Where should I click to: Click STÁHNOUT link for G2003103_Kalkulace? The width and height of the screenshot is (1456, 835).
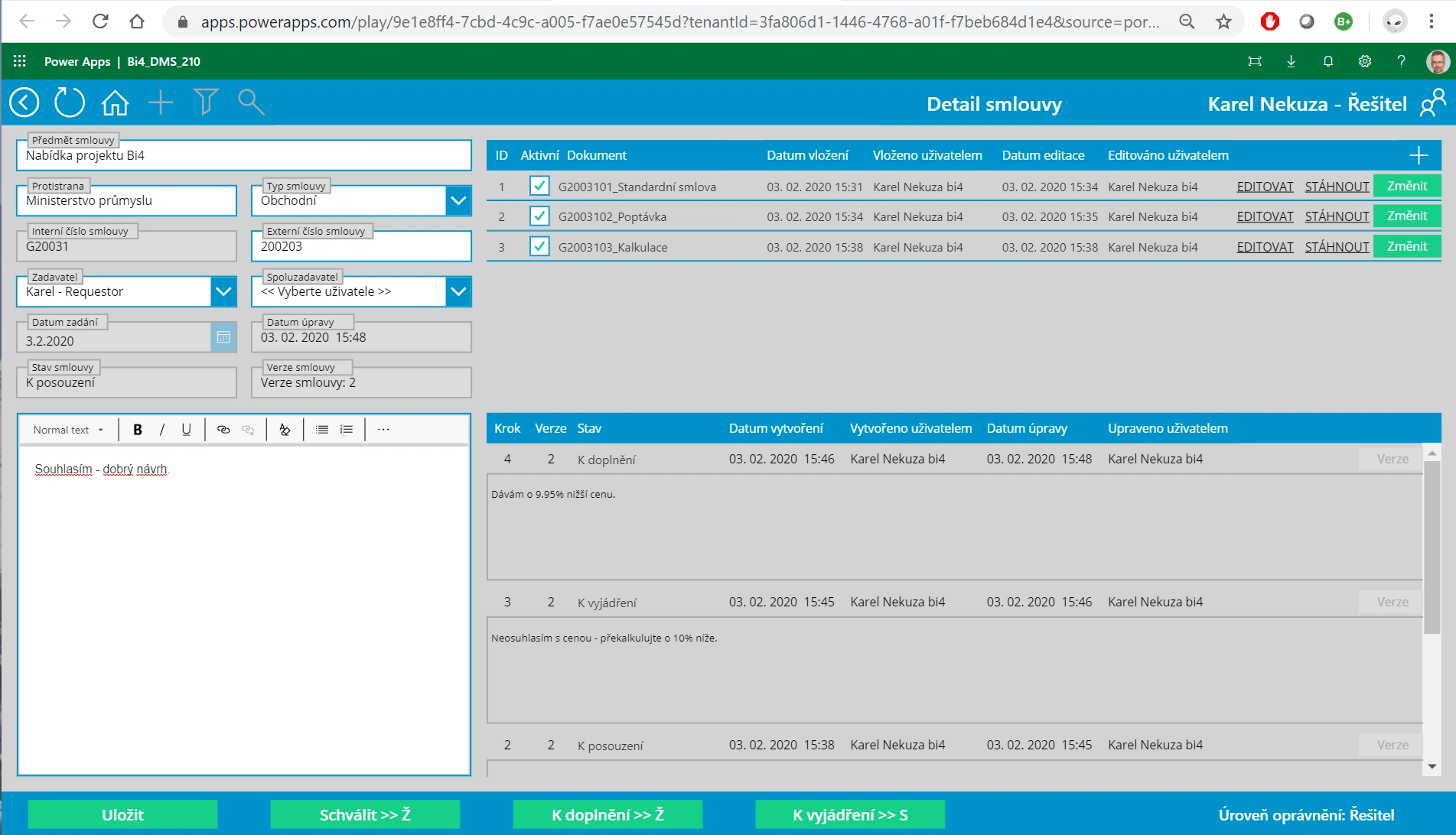point(1337,247)
